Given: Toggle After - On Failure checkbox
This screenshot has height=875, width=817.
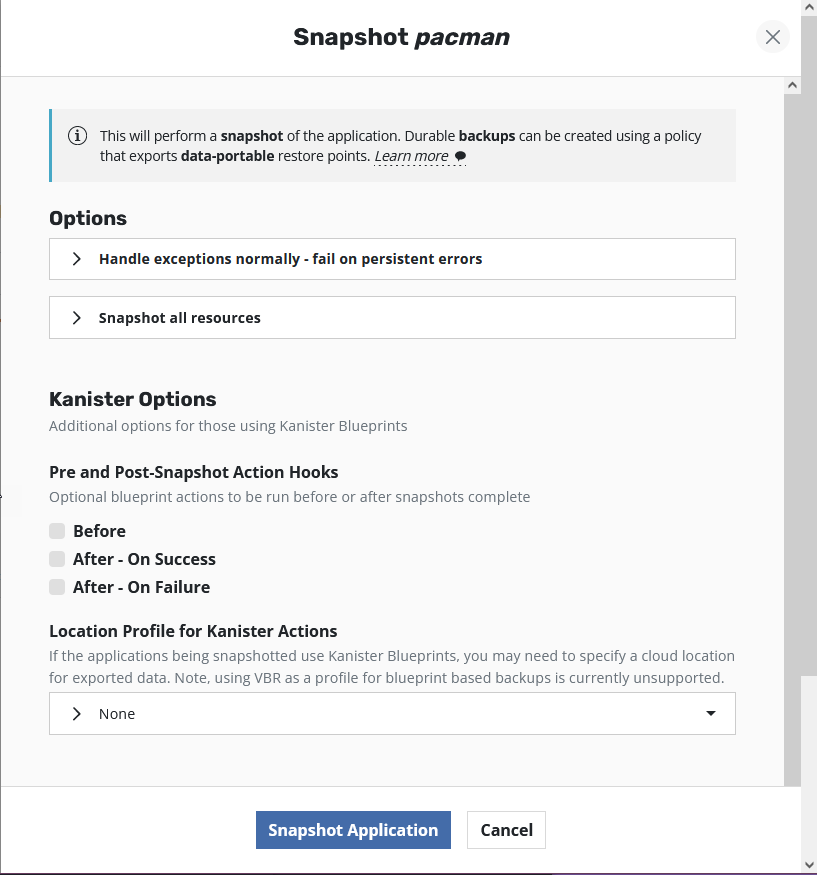Looking at the screenshot, I should coord(57,587).
